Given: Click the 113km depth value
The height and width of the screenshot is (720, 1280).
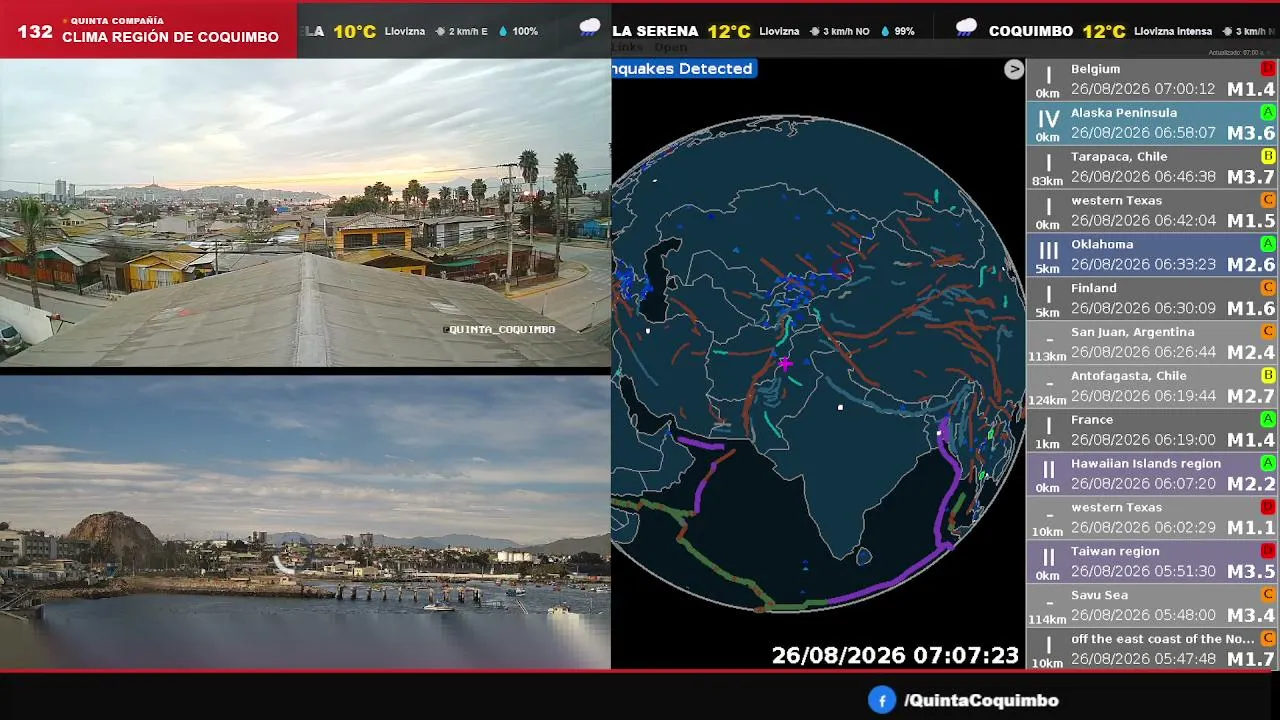Looking at the screenshot, I should tap(1048, 356).
